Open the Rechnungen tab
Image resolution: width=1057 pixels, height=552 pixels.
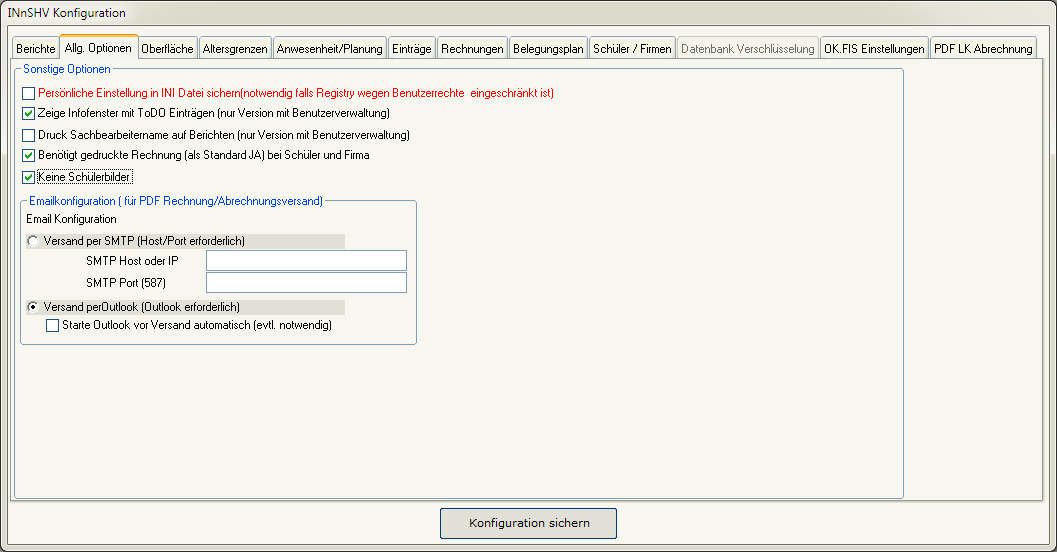pos(472,49)
